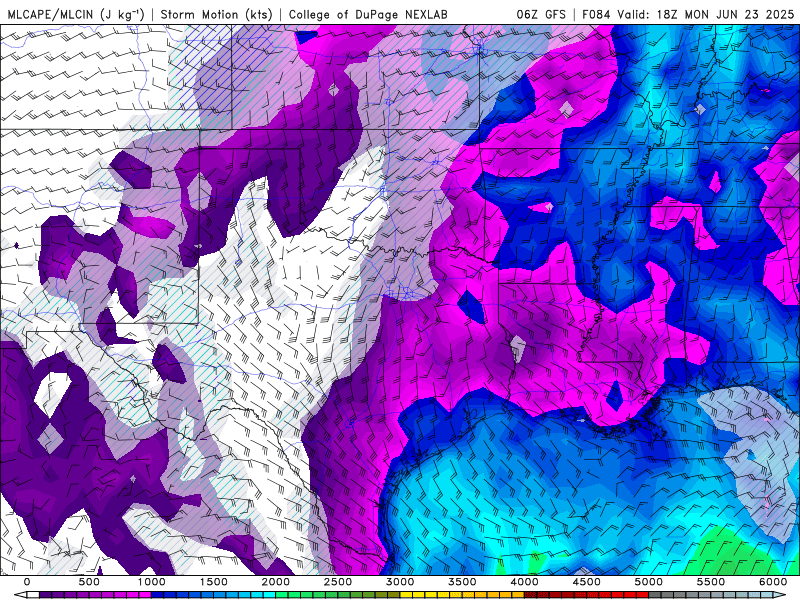Click the right arrow end of the color scale
Image resolution: width=800 pixels, height=600 pixels.
(x=780, y=595)
